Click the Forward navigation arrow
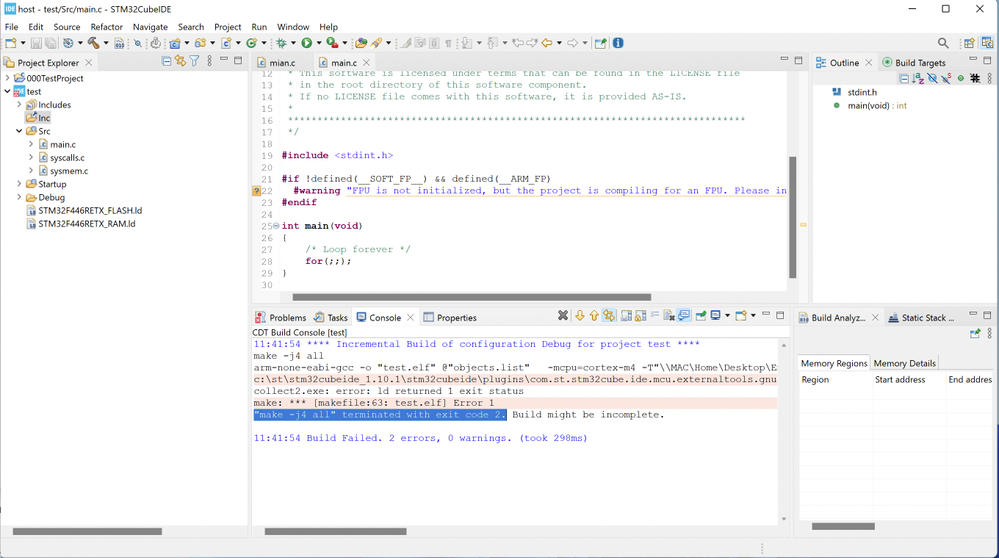 pos(572,43)
